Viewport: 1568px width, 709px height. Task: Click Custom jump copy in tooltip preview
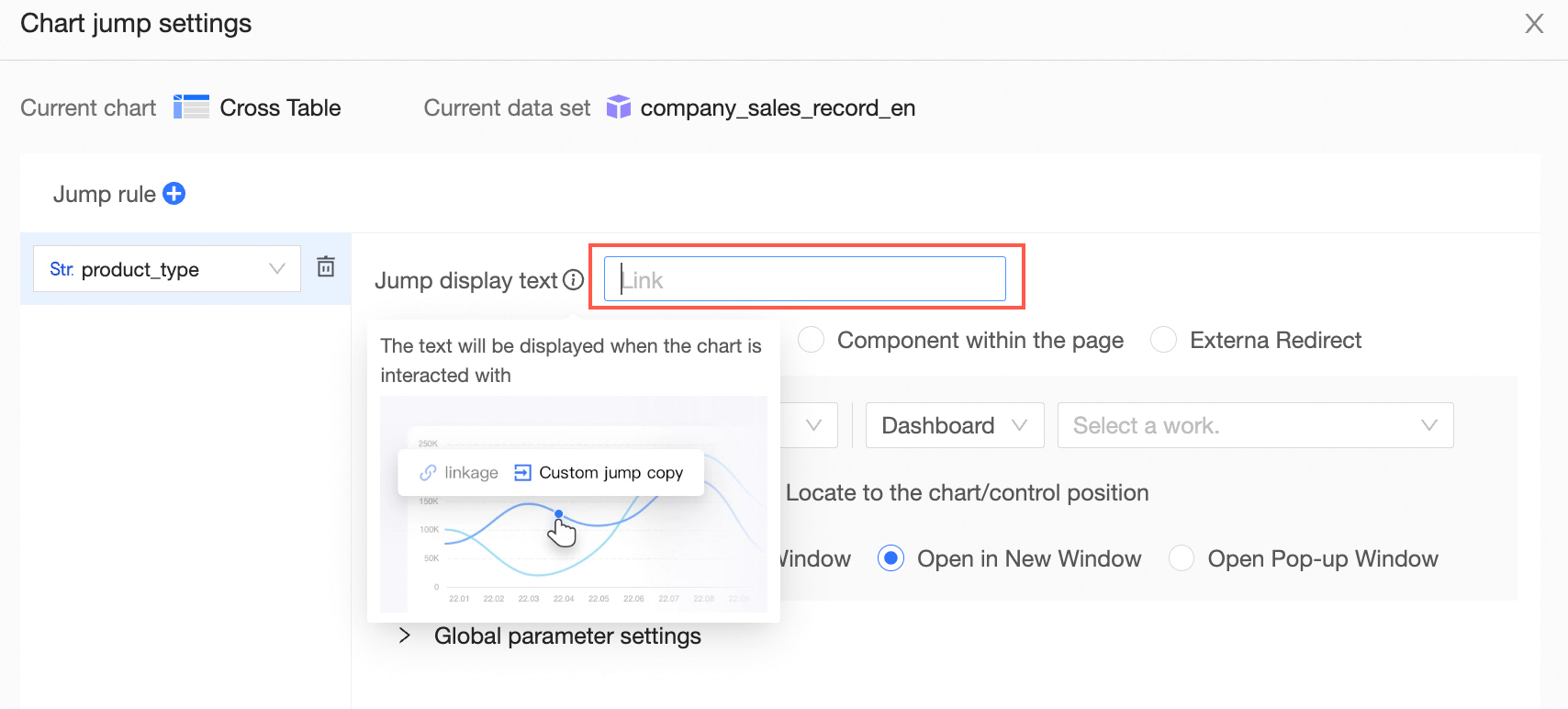[599, 472]
